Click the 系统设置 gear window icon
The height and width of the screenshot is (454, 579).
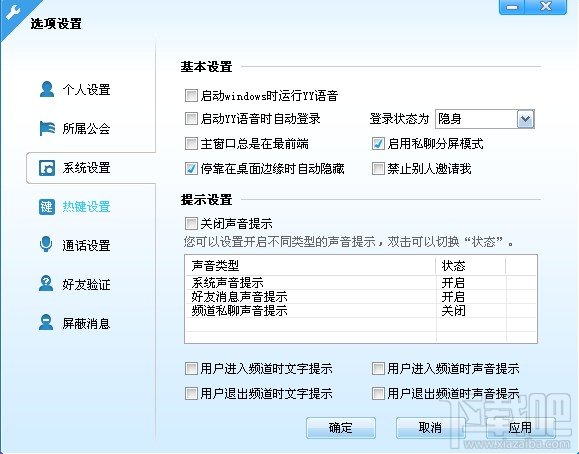click(47, 168)
